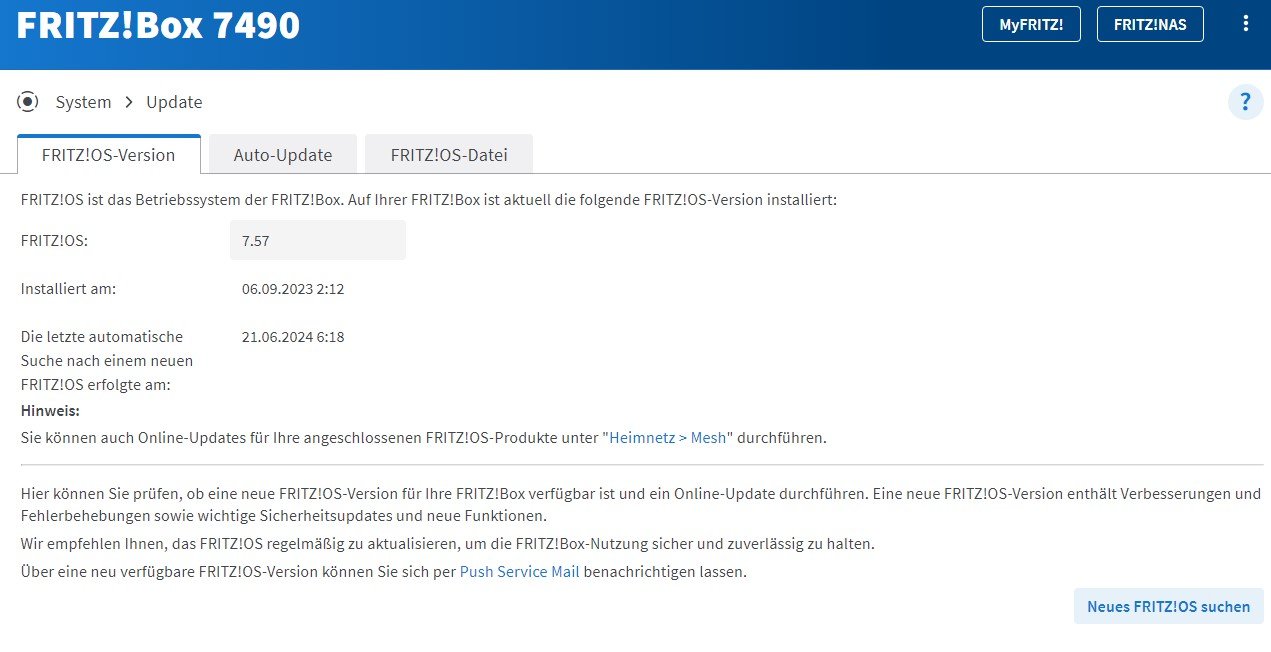This screenshot has width=1271, height=652.
Task: Switch to the Auto-Update tab
Action: pos(283,155)
